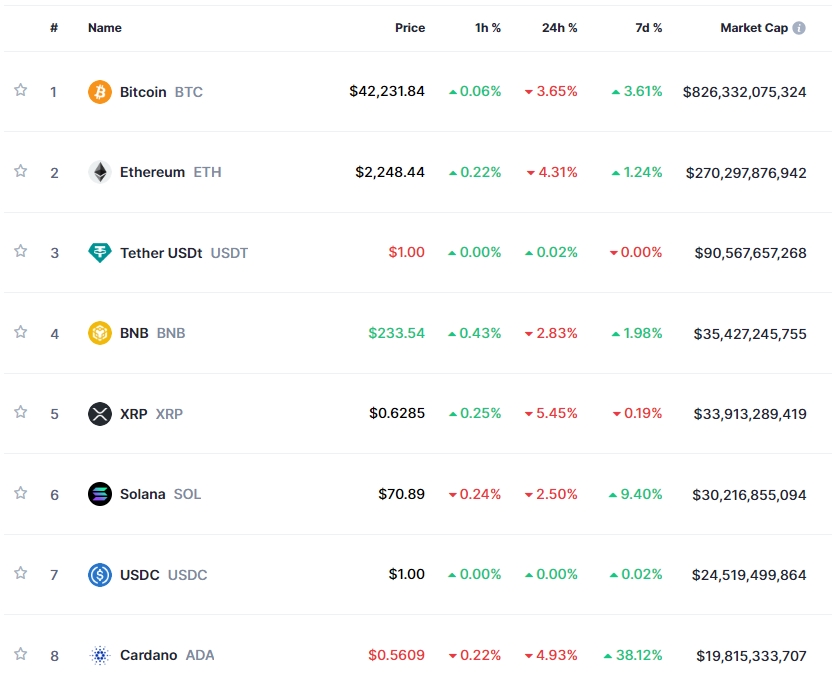Sort by the 24h % column header
Viewport: 832px width, 693px height.
tap(559, 28)
